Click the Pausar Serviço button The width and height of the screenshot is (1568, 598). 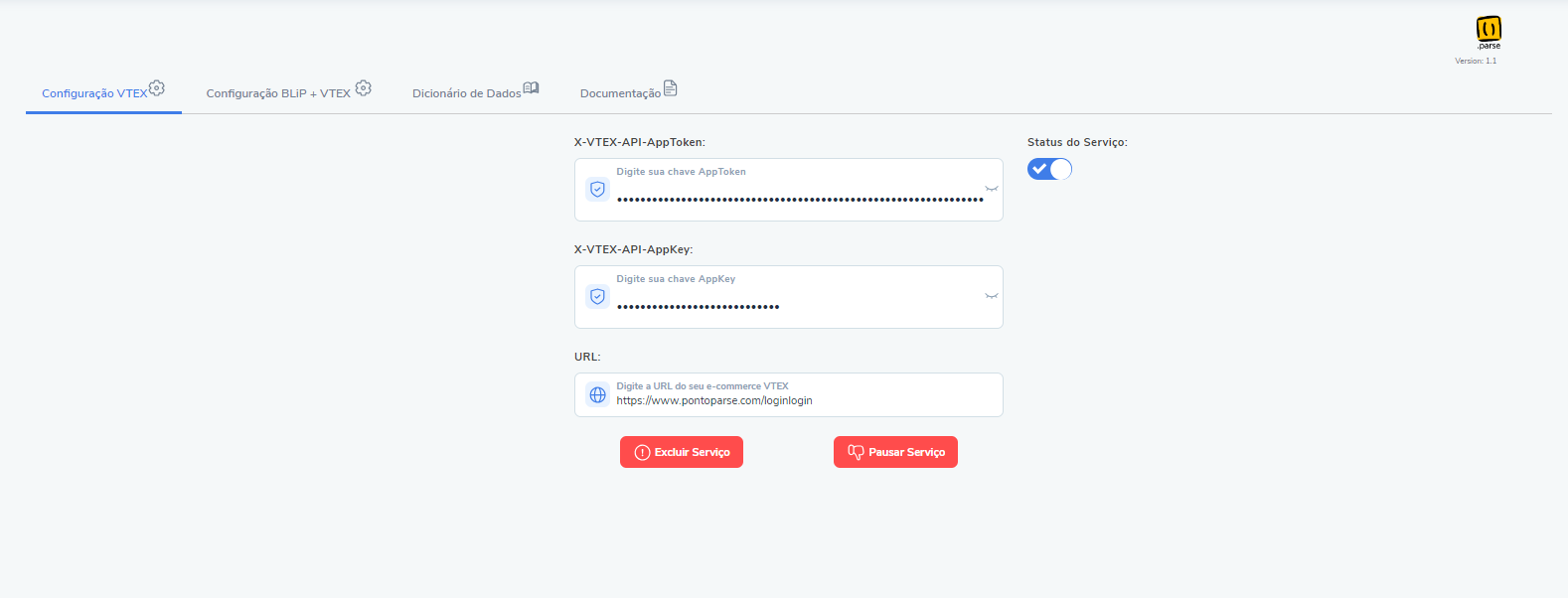click(895, 452)
